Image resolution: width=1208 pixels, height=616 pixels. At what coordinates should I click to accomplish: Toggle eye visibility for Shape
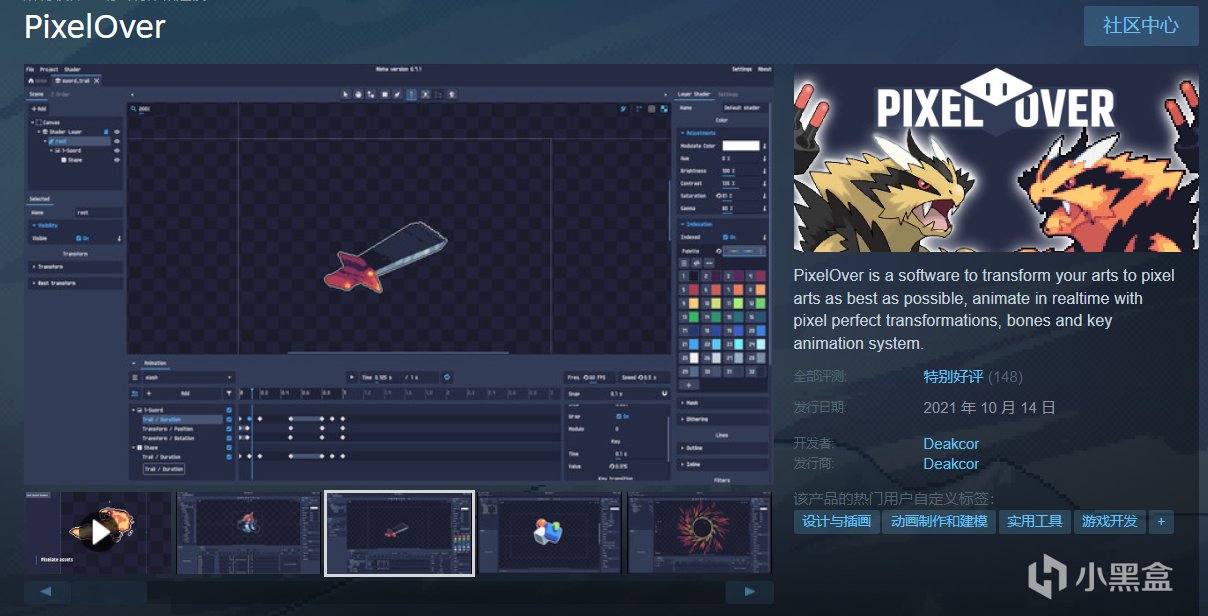117,160
